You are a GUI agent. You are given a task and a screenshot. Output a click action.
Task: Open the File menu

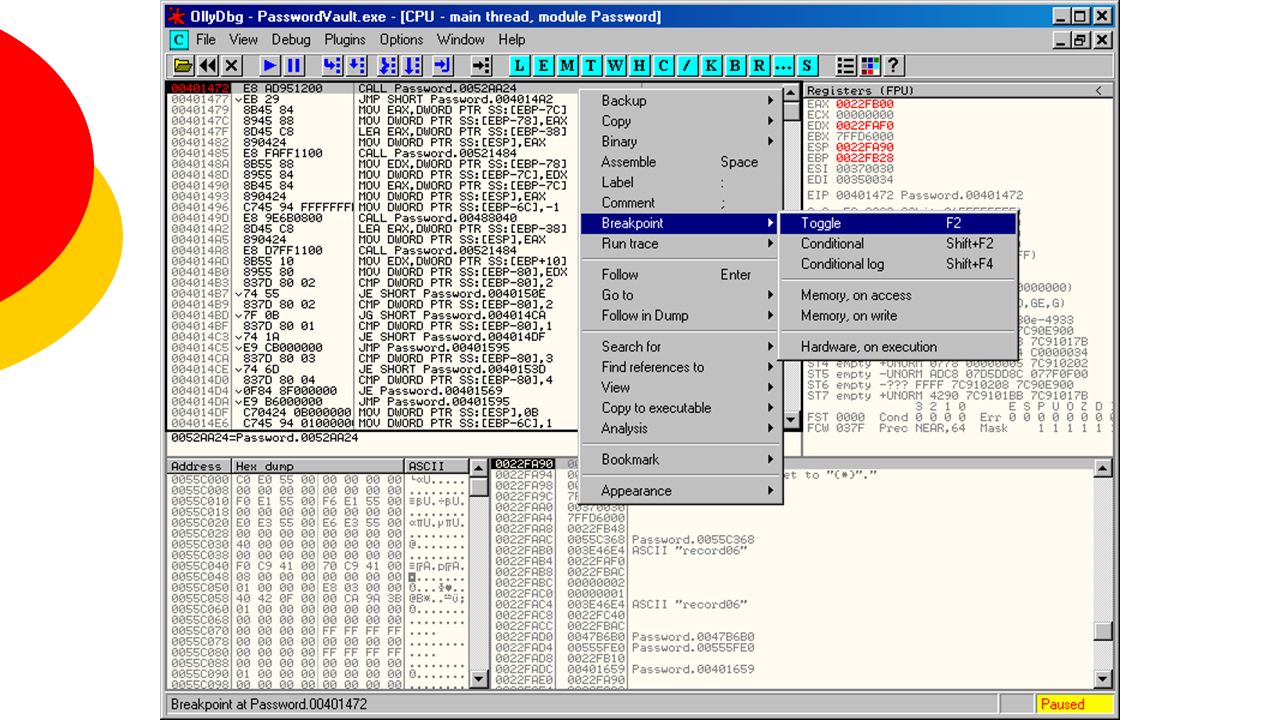point(206,40)
